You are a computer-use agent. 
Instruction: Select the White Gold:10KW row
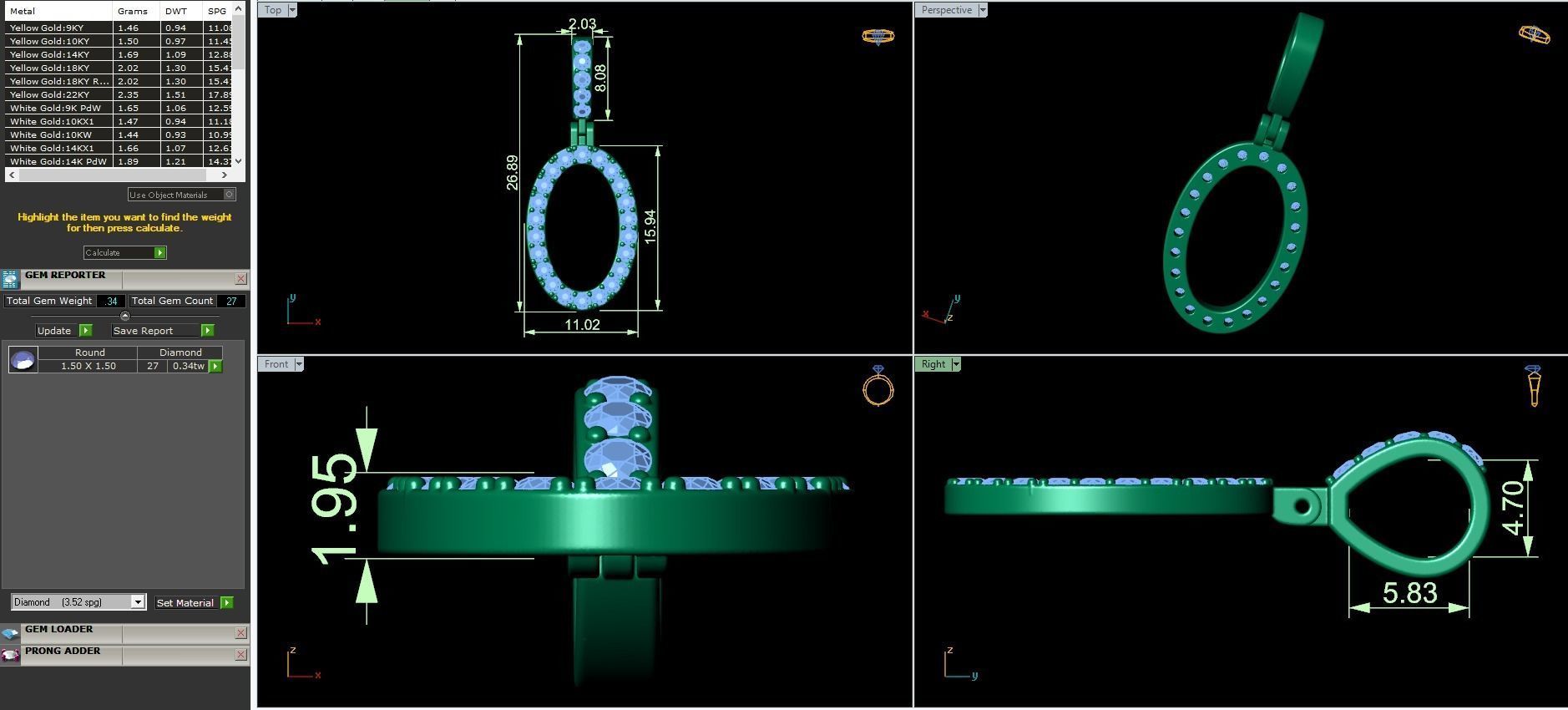point(119,134)
